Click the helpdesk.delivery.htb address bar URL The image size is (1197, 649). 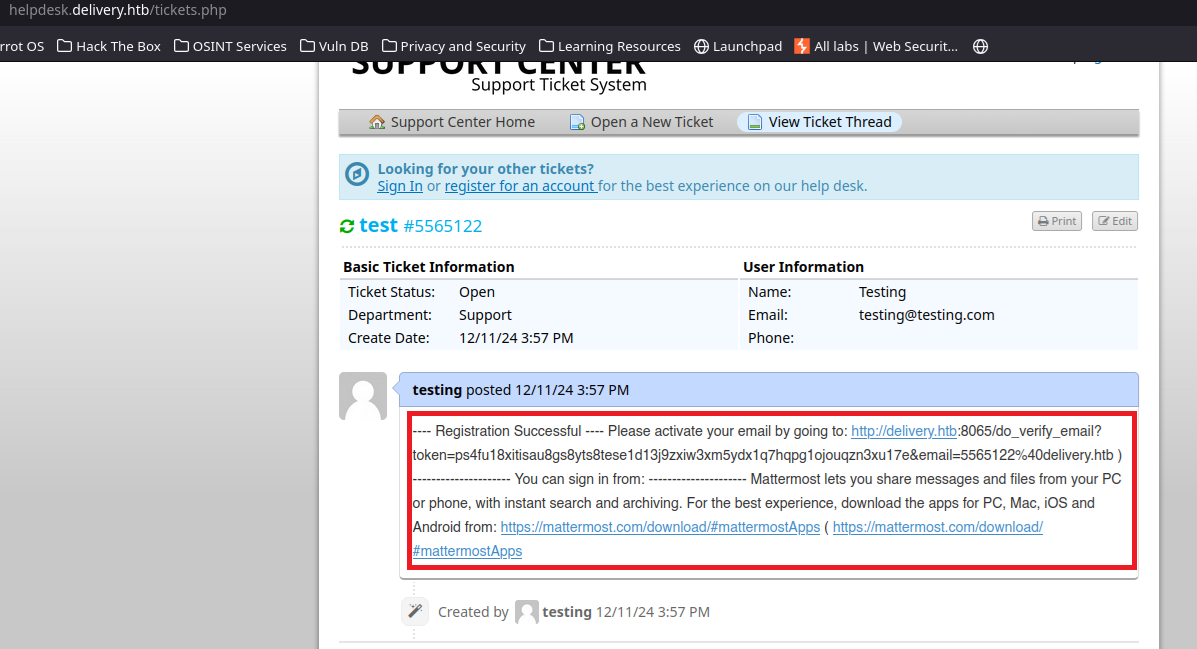pyautogui.click(x=118, y=11)
